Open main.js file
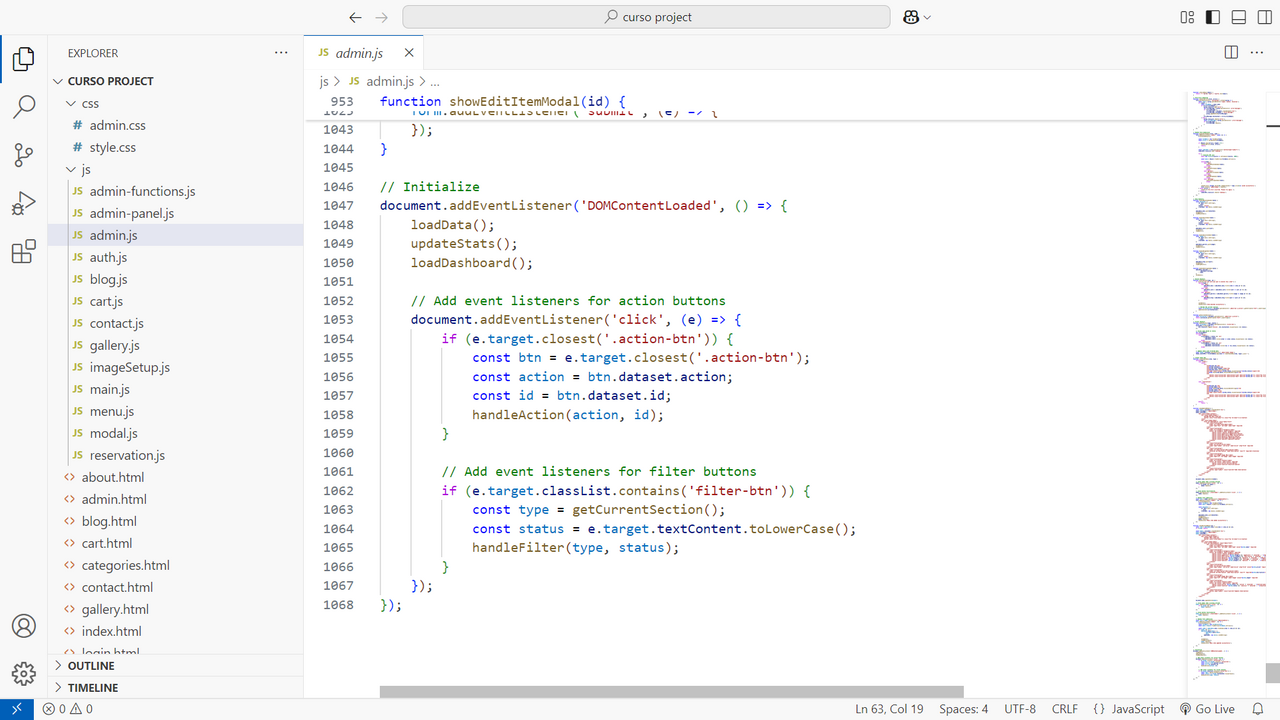 [176, 389]
